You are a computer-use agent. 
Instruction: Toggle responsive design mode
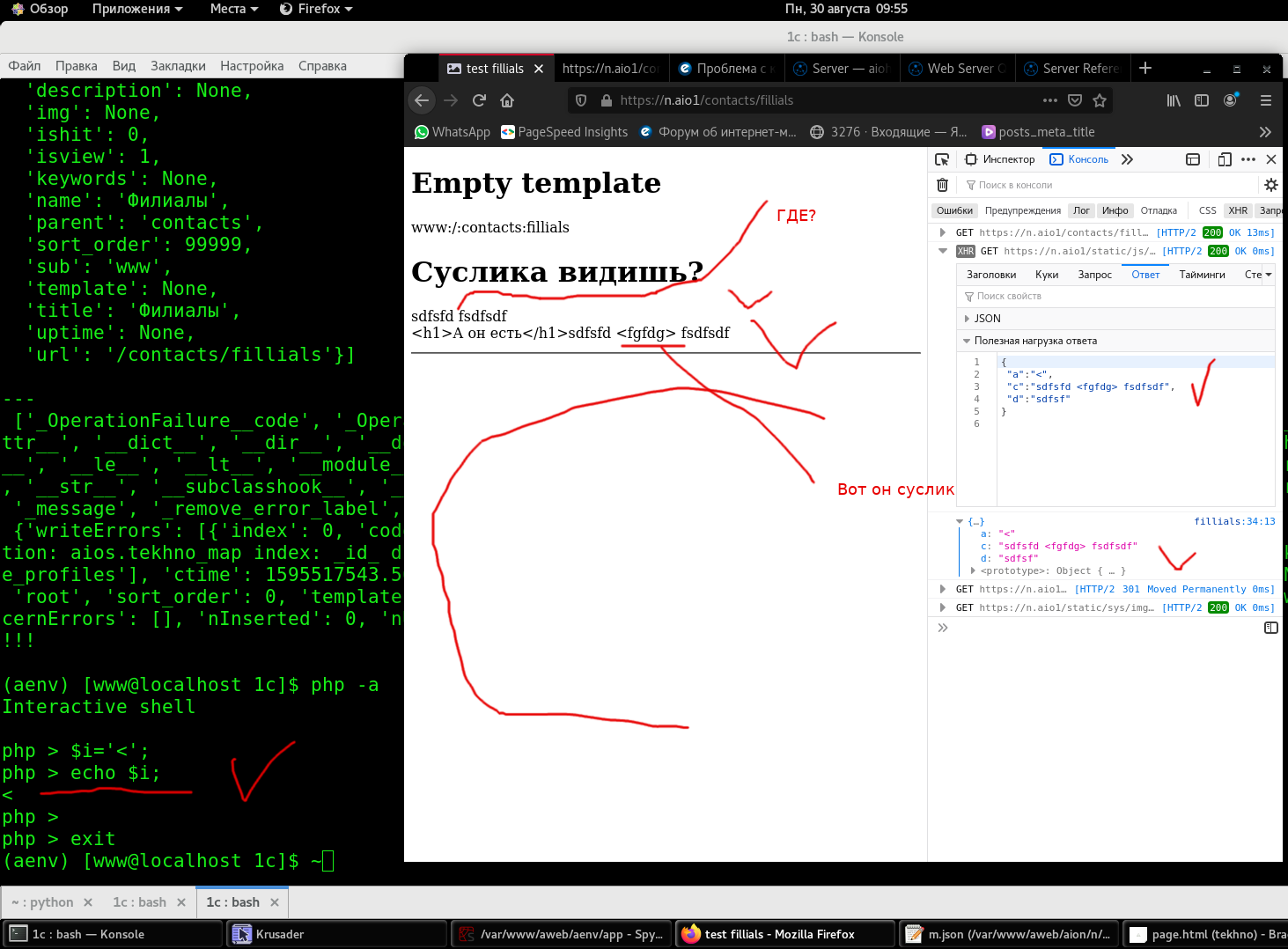pos(1225,159)
